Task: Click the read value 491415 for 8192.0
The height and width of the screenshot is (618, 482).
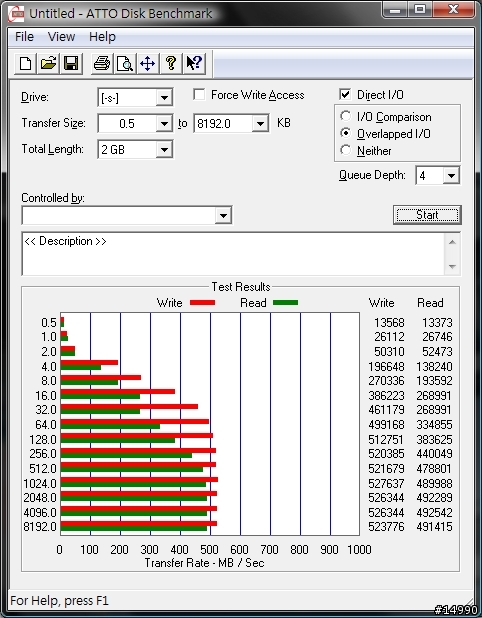Action: click(434, 527)
